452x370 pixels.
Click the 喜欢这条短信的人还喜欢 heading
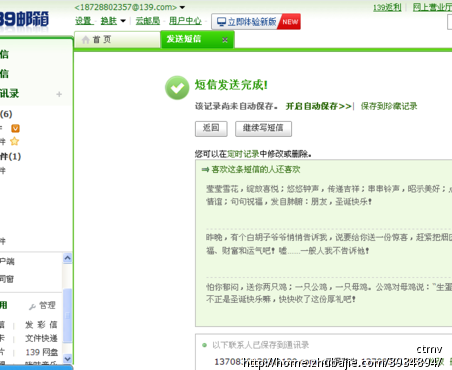click(256, 169)
